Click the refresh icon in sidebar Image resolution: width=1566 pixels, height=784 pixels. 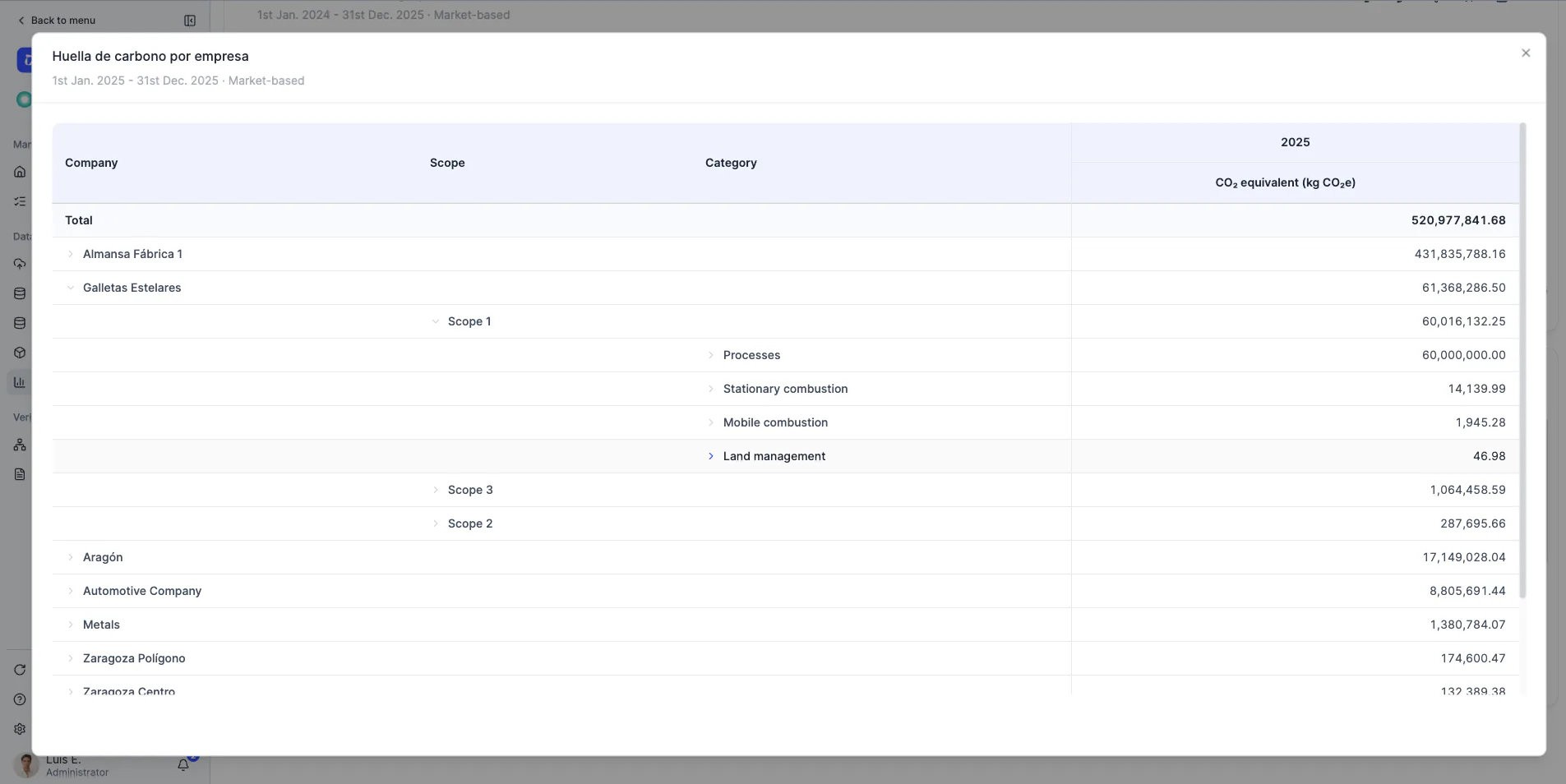tap(20, 670)
